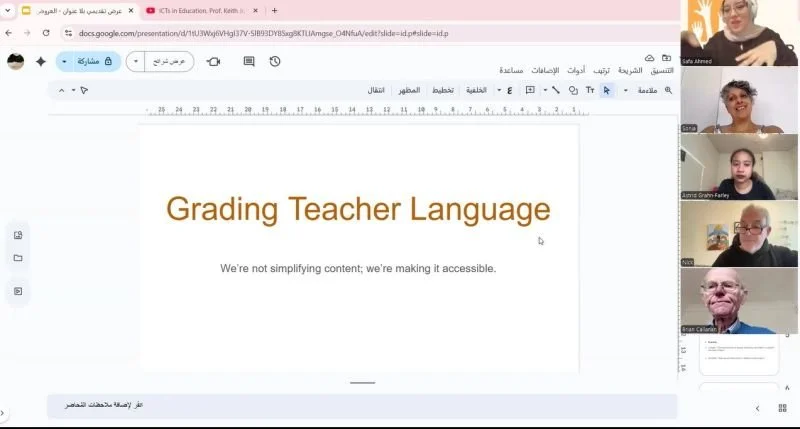
Task: Switch to the ICTs in Education YouTube tab
Action: [x=202, y=10]
